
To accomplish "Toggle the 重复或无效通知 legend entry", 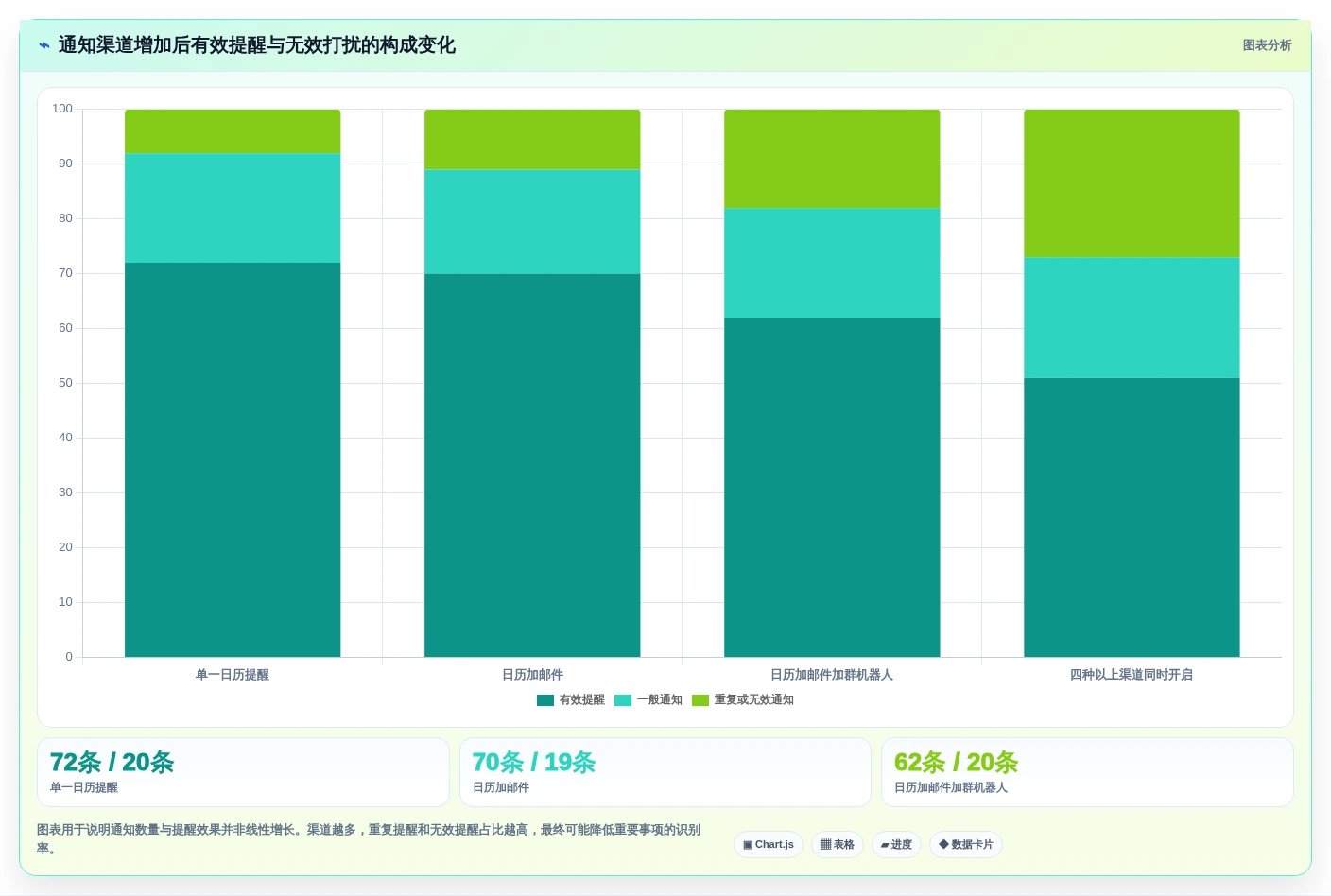I will [743, 700].
